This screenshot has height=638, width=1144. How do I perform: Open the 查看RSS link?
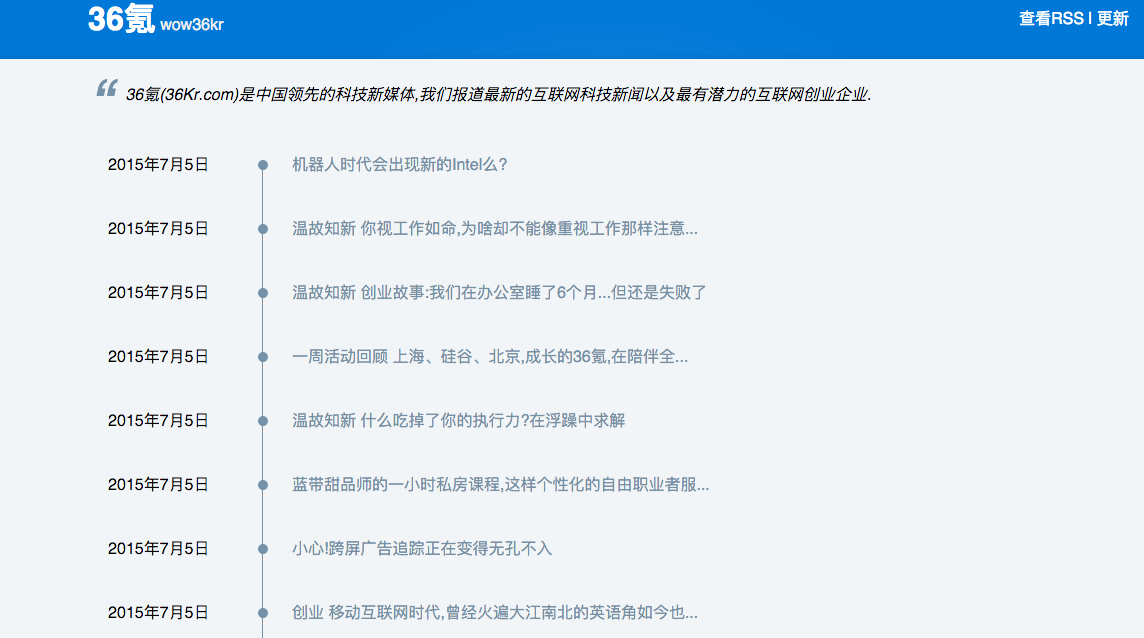[1051, 19]
